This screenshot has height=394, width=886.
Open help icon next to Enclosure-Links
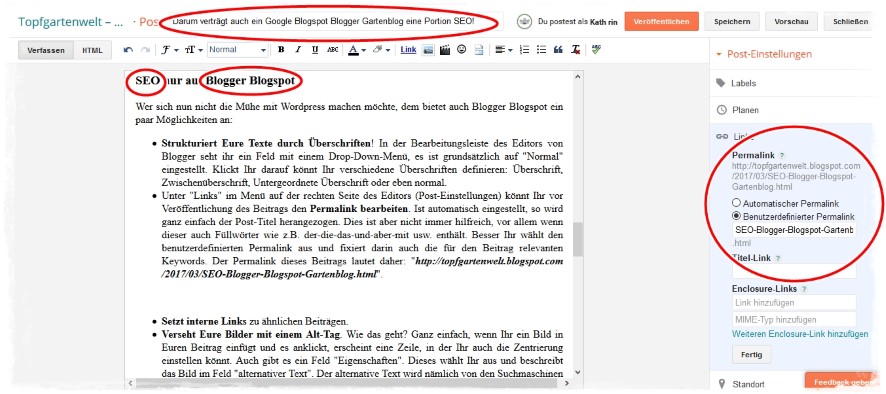pos(804,289)
